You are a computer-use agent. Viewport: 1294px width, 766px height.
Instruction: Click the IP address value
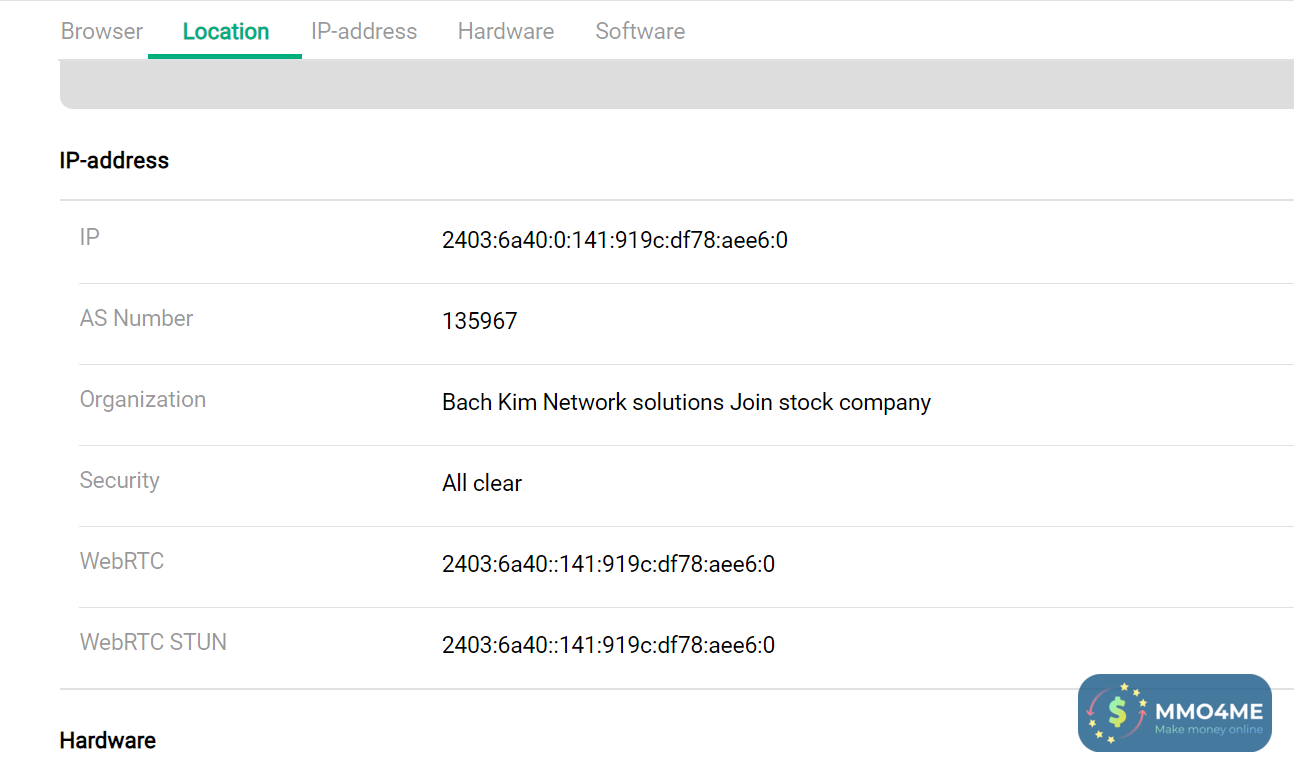click(614, 240)
